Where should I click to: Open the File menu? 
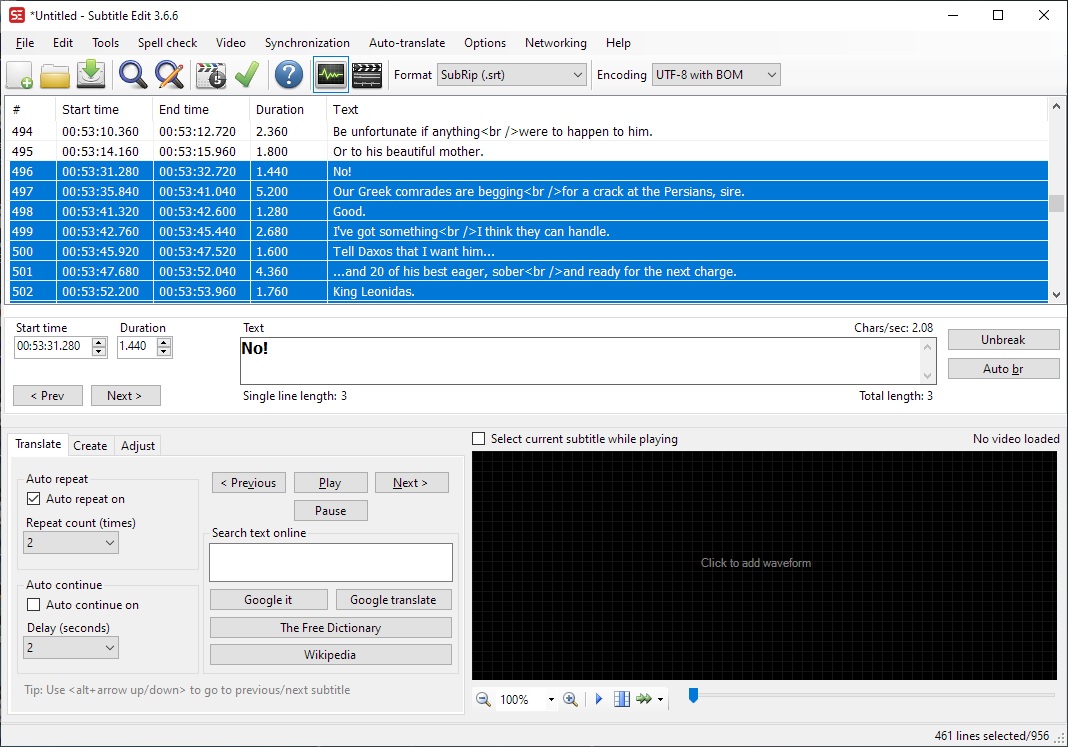pos(25,43)
